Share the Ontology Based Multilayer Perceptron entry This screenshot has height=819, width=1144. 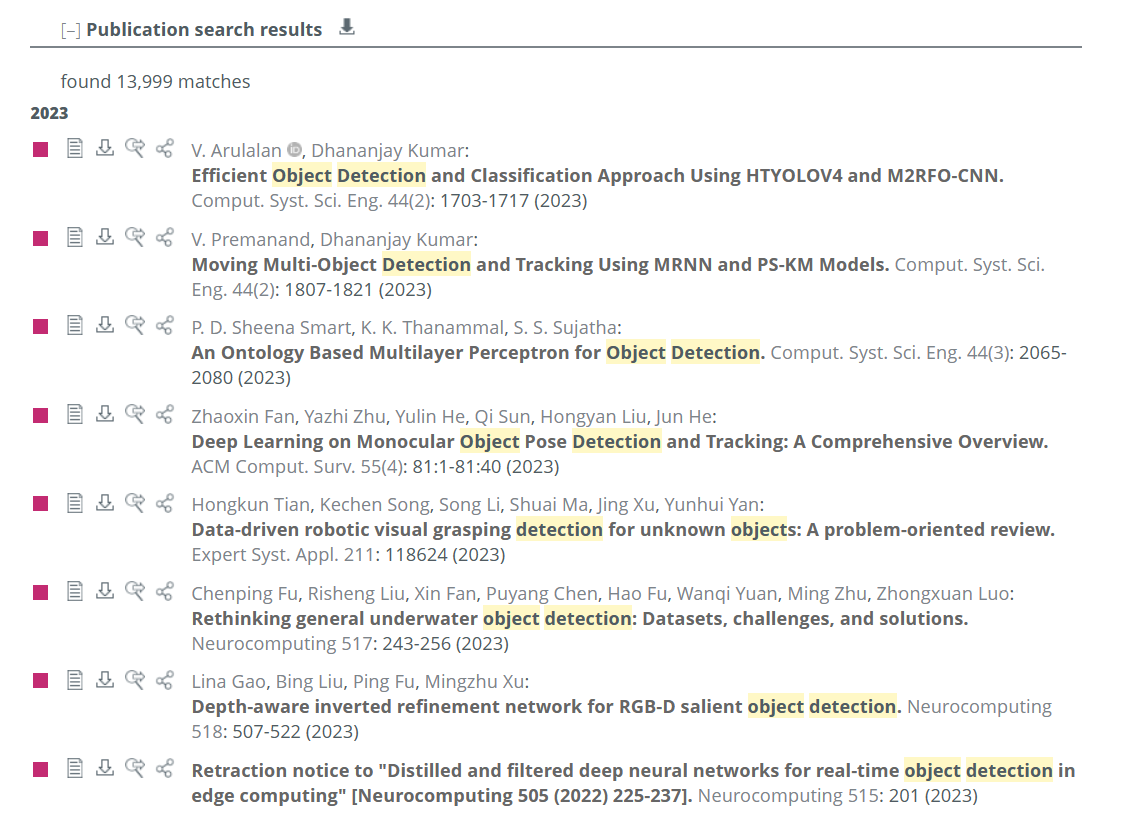click(165, 325)
